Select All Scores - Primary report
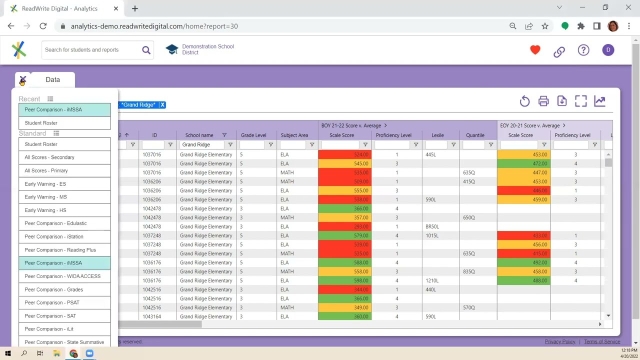Viewport: 640px width, 360px height. coord(64,171)
